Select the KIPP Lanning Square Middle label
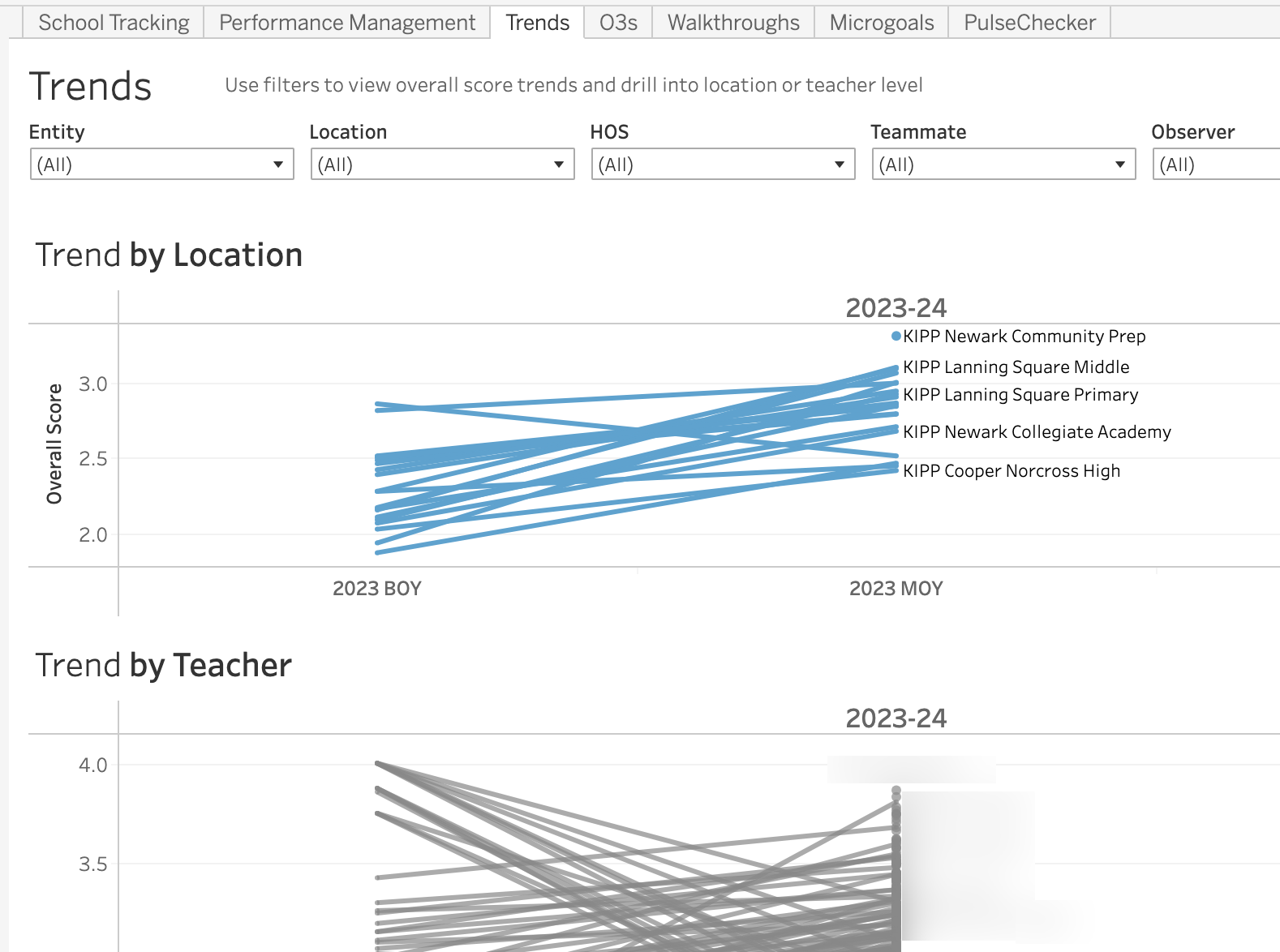Image resolution: width=1280 pixels, height=952 pixels. tap(1016, 367)
